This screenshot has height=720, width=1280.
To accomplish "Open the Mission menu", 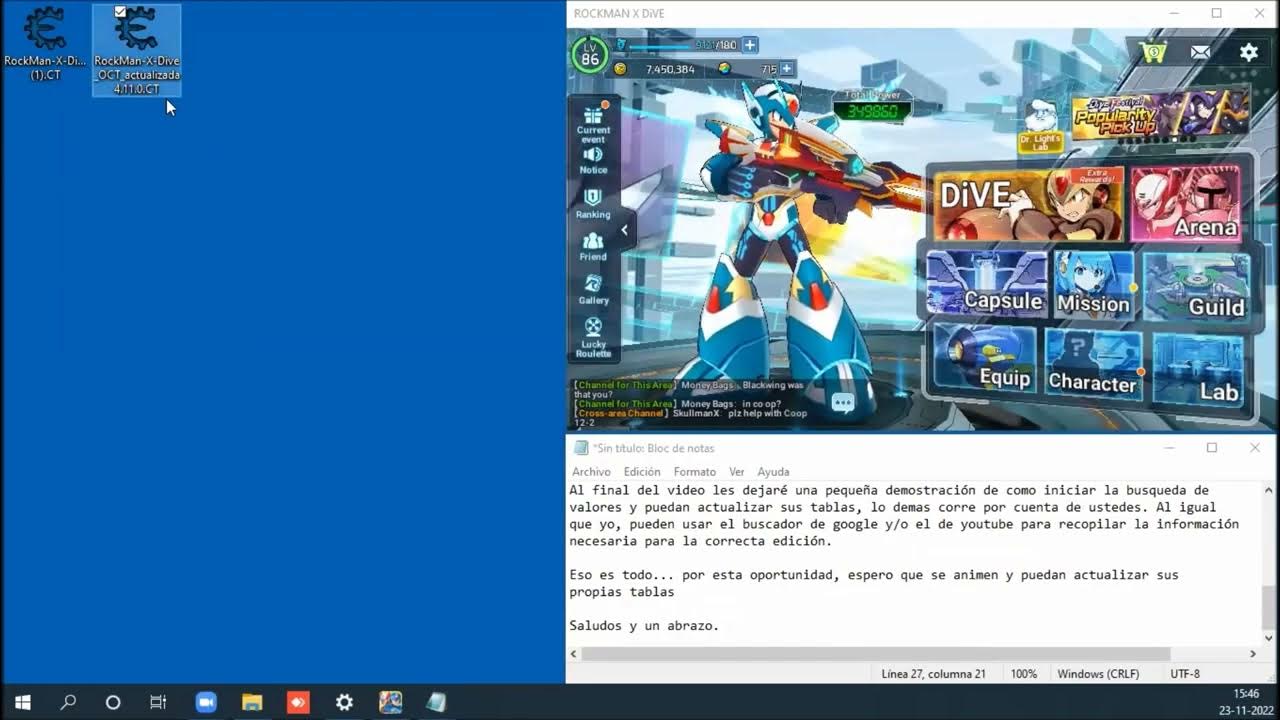I will pyautogui.click(x=1094, y=286).
